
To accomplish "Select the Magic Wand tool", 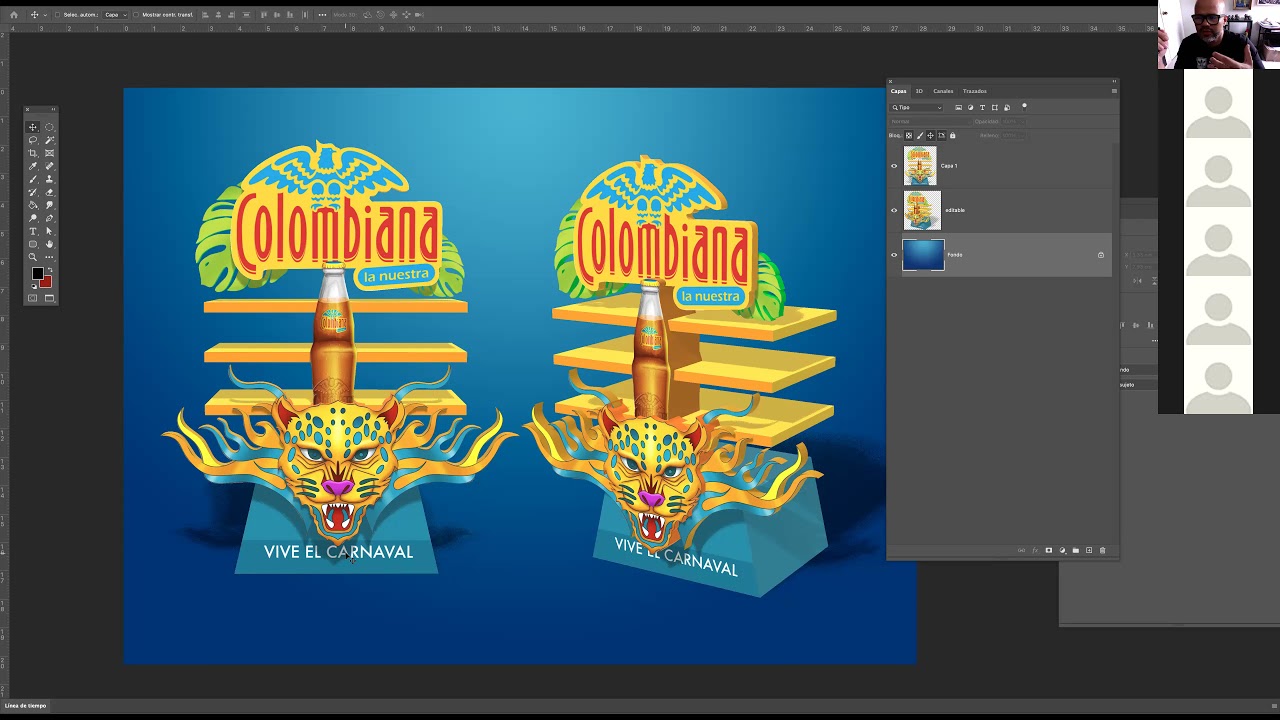I will [49, 140].
